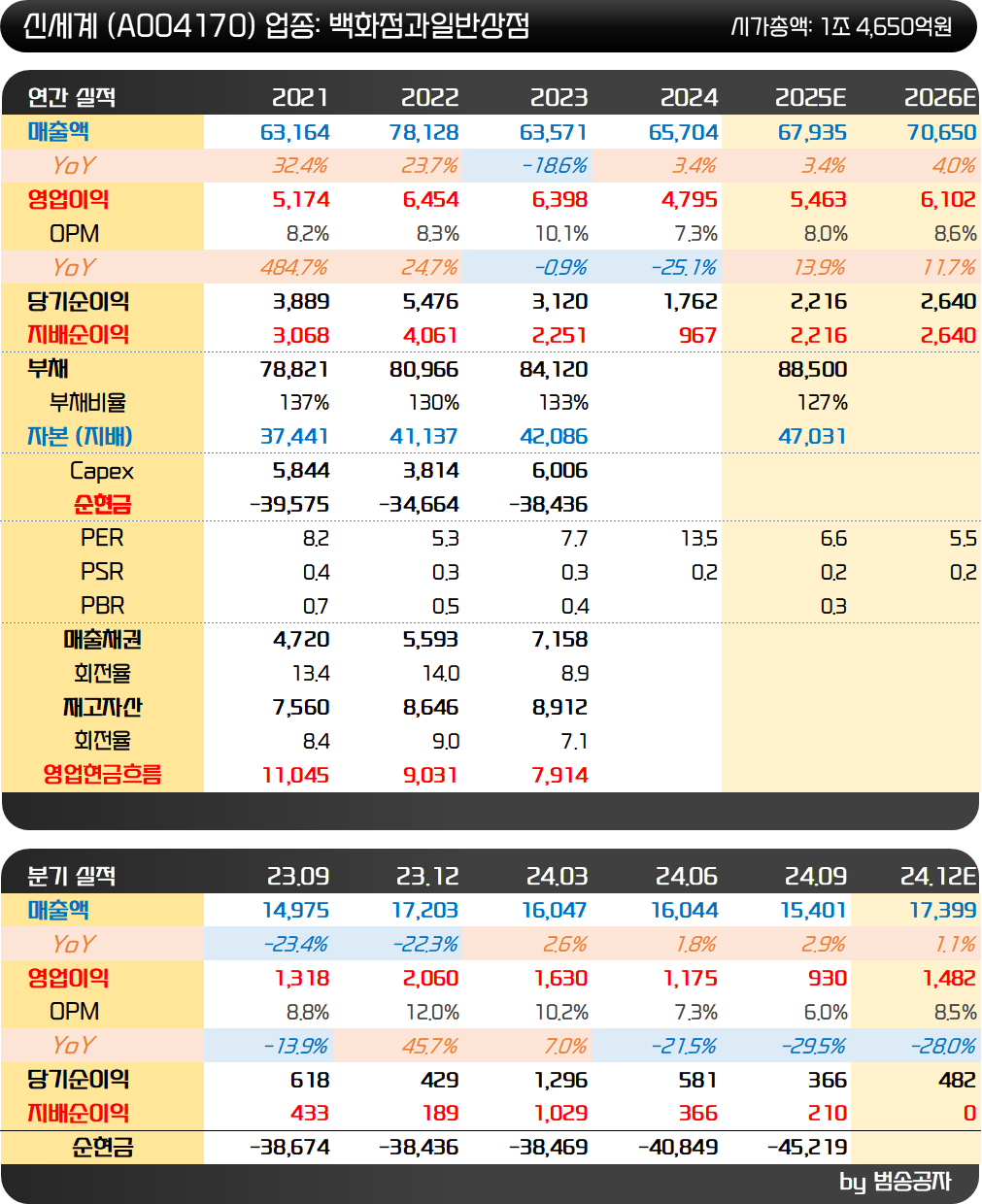Click the 24.12E quarter column header
Screen dimensions: 982x1204
click(x=938, y=876)
